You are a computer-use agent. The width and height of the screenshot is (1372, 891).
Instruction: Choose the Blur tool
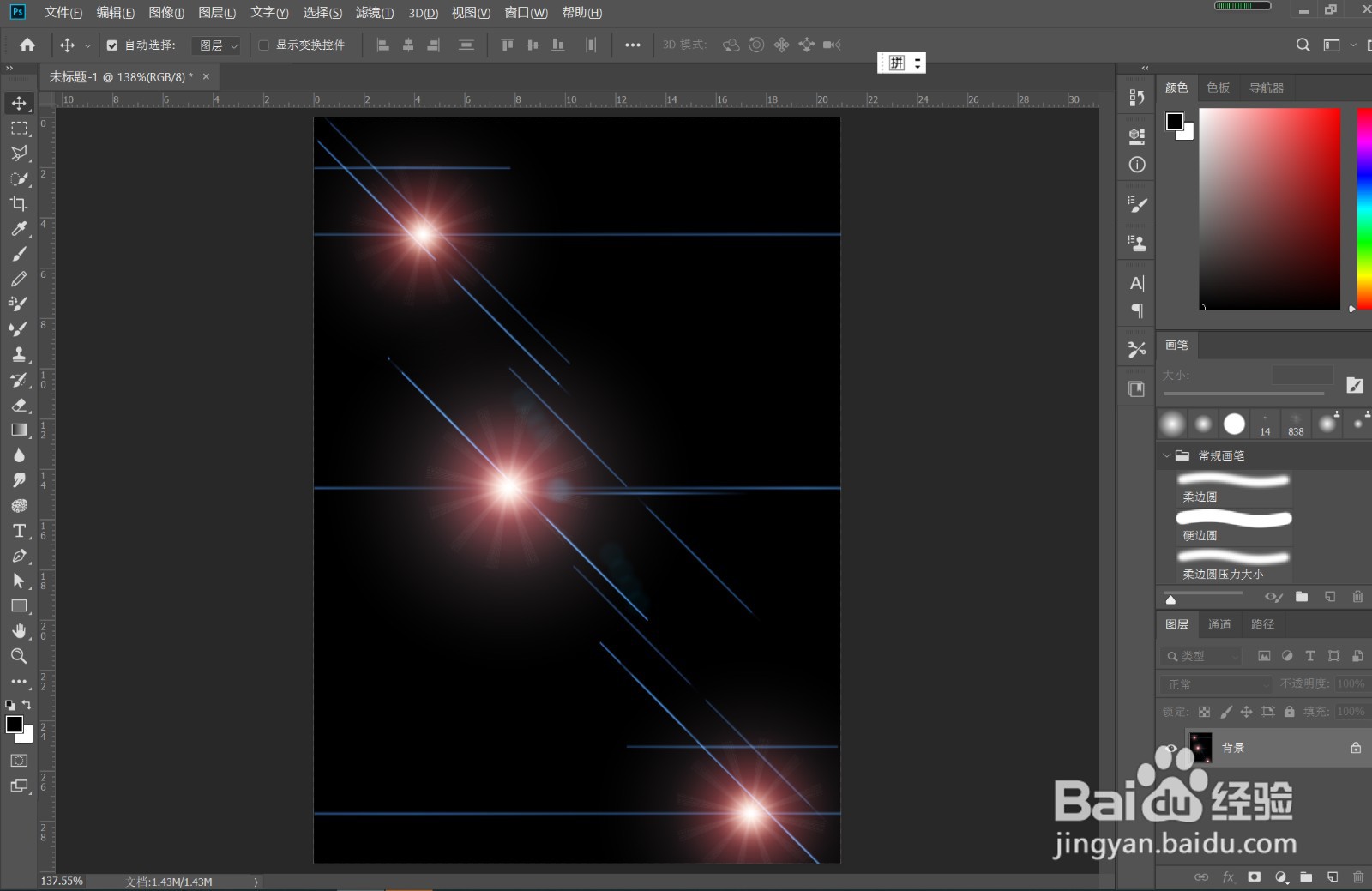[19, 455]
